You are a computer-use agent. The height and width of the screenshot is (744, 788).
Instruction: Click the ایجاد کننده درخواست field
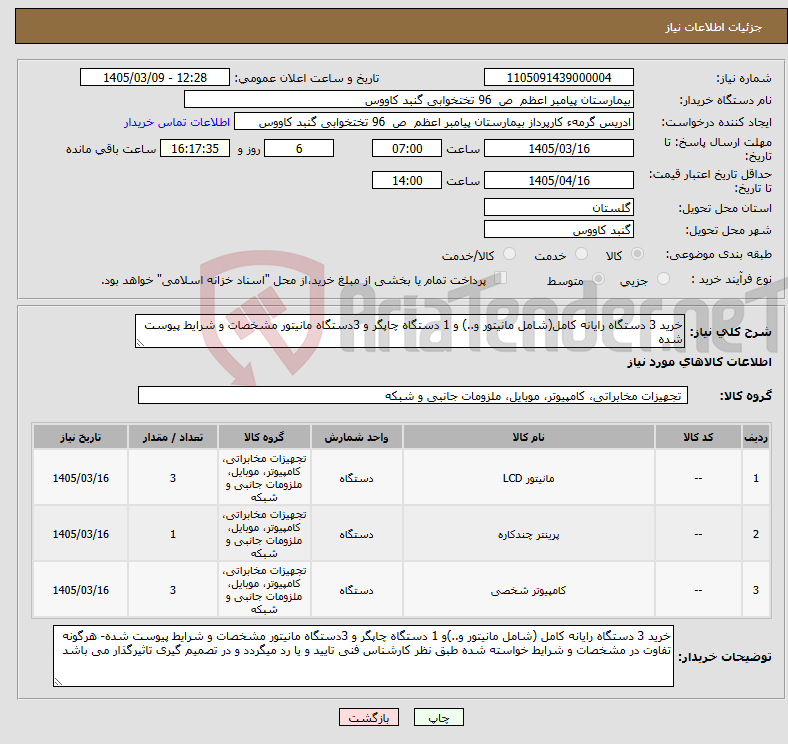tap(434, 122)
